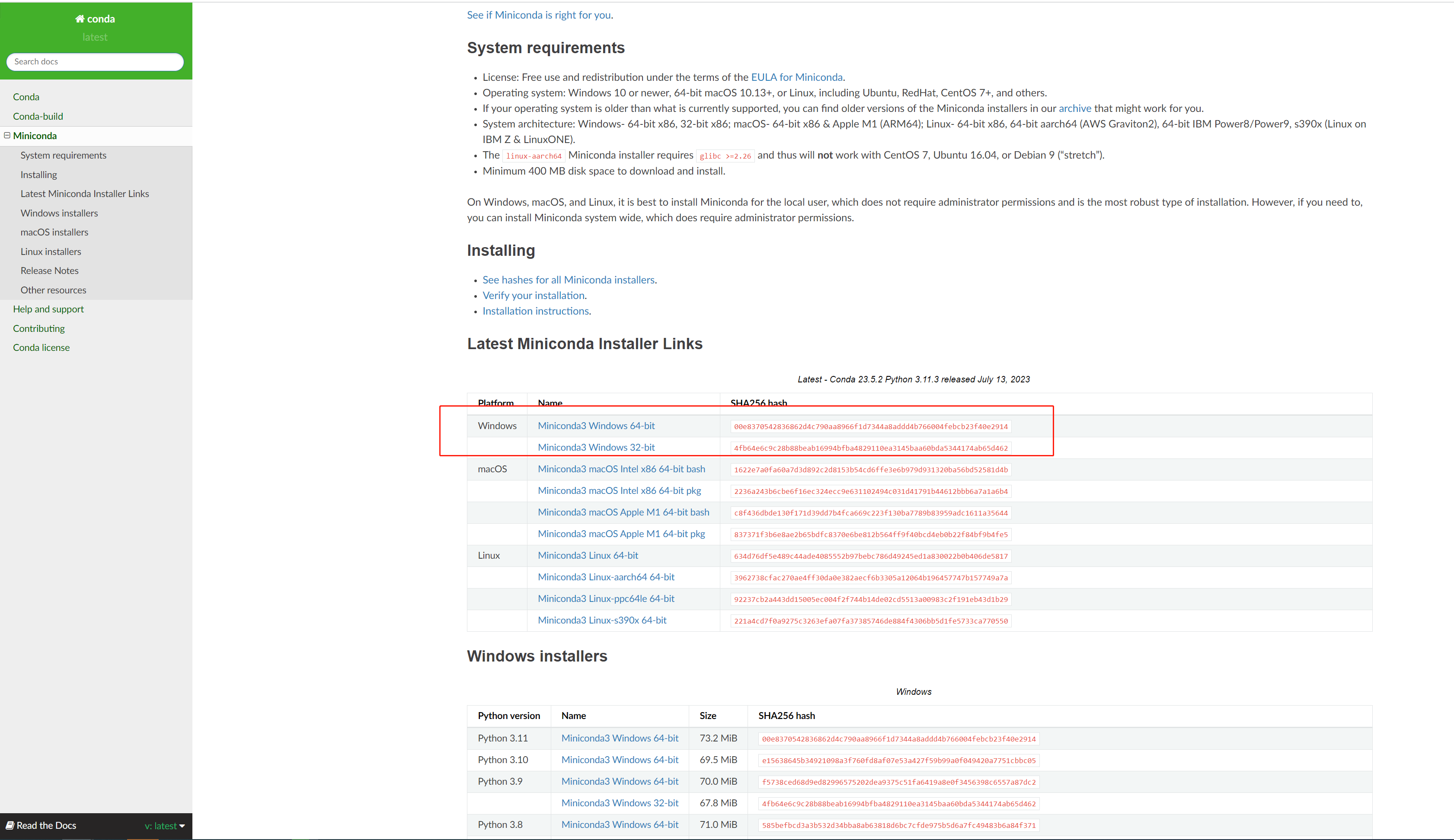The width and height of the screenshot is (1454, 840).
Task: Collapse the Miniconda section in the sidebar
Action: tap(7, 136)
